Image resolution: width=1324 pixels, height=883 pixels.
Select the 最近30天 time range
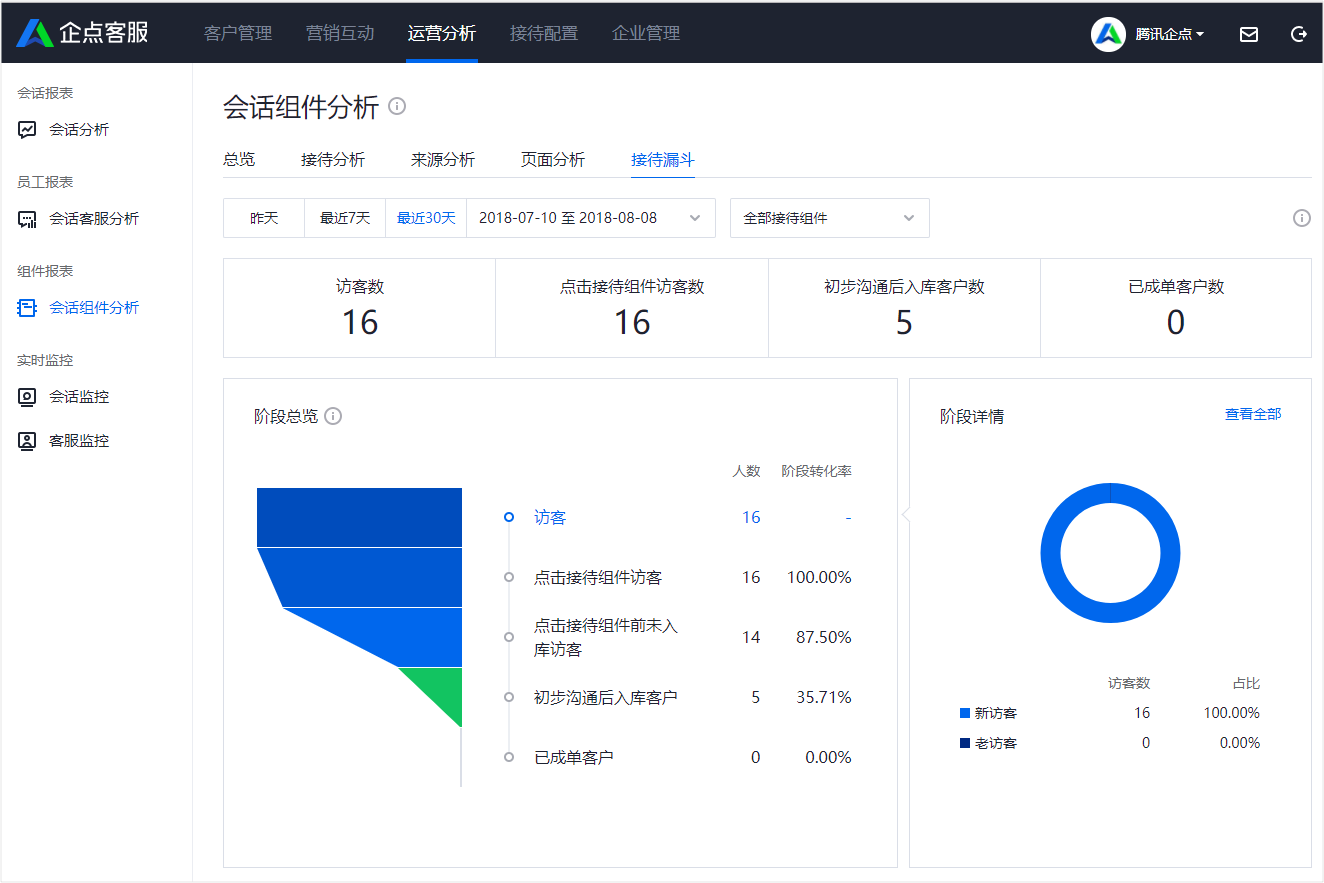click(426, 218)
